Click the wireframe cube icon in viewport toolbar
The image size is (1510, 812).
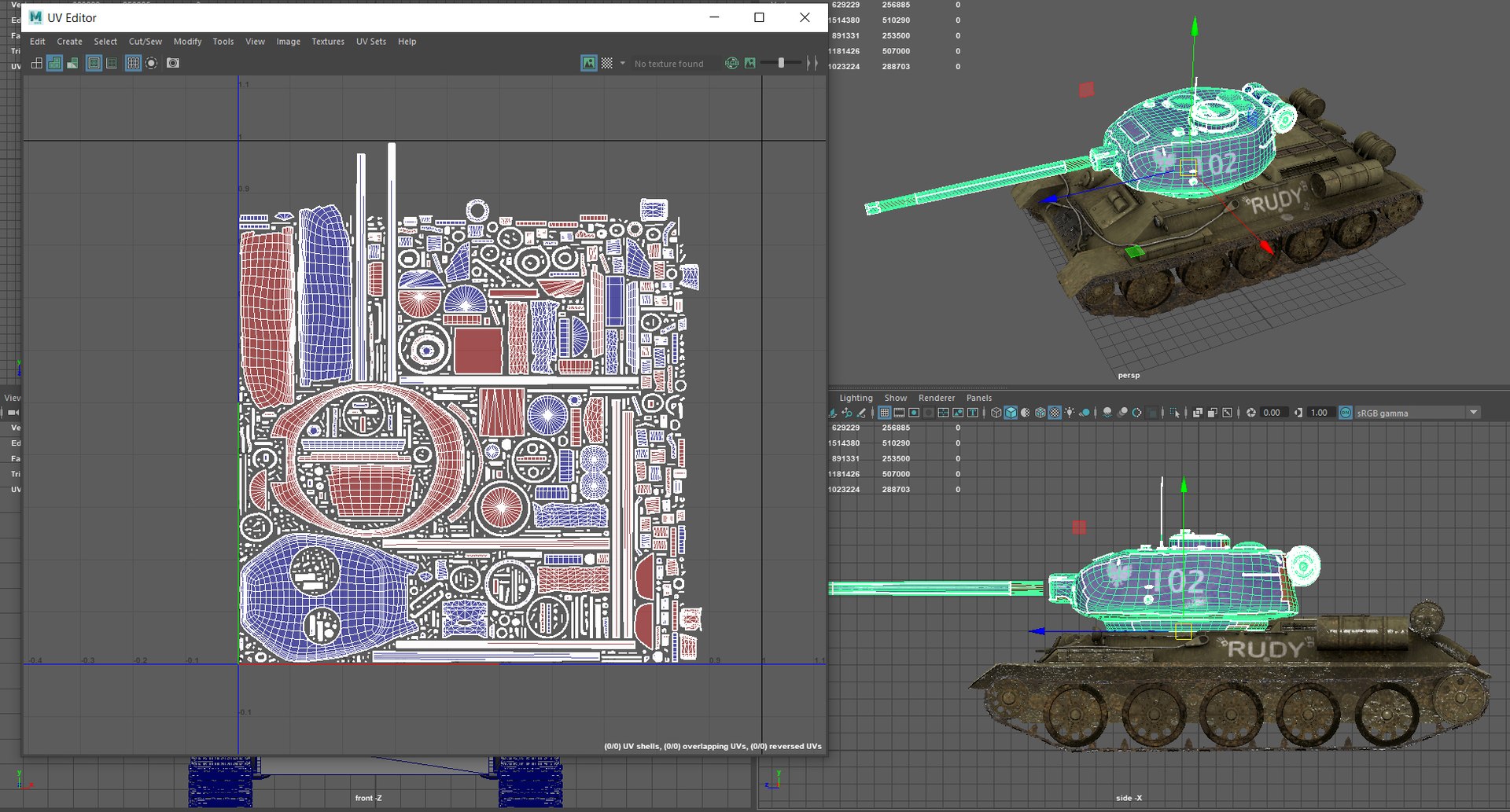click(996, 413)
